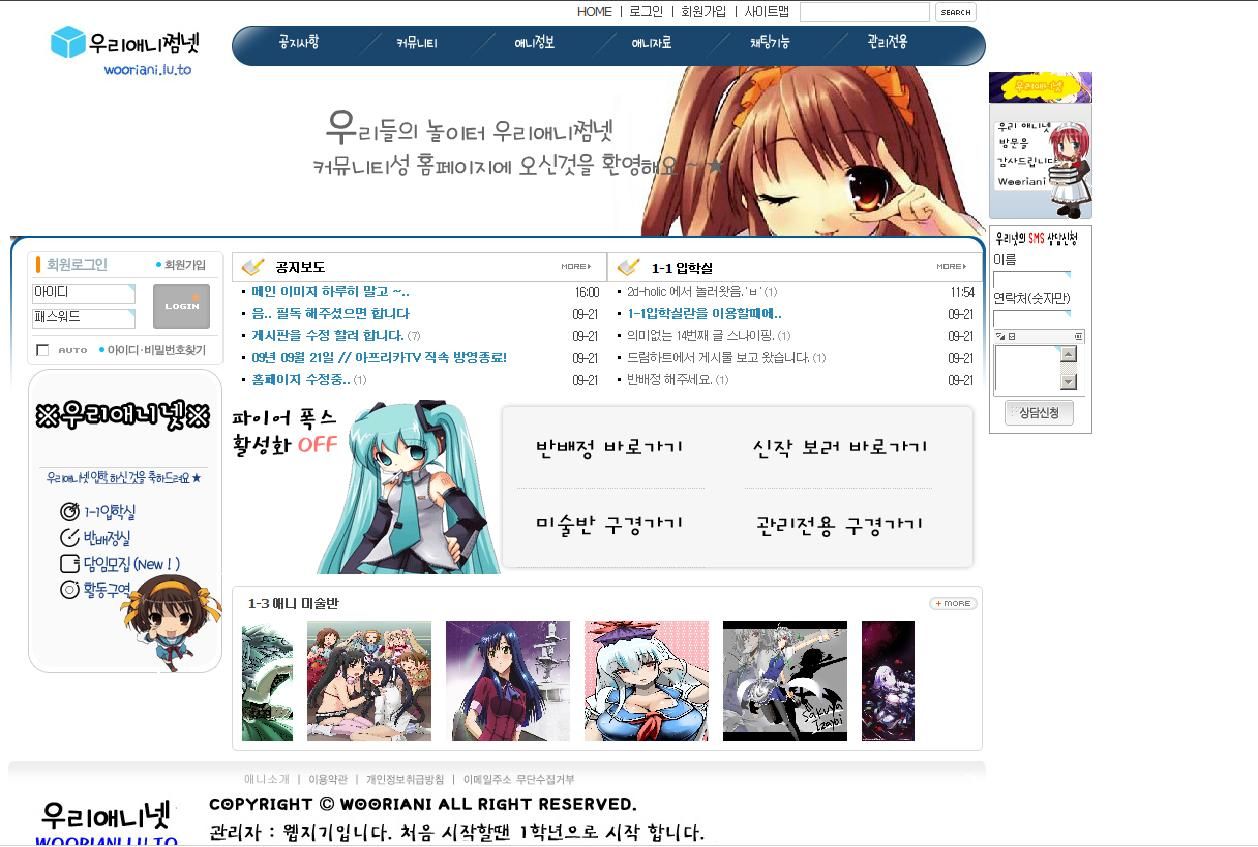
Task: Open the 커뮤니티 navigation menu
Action: (x=417, y=43)
